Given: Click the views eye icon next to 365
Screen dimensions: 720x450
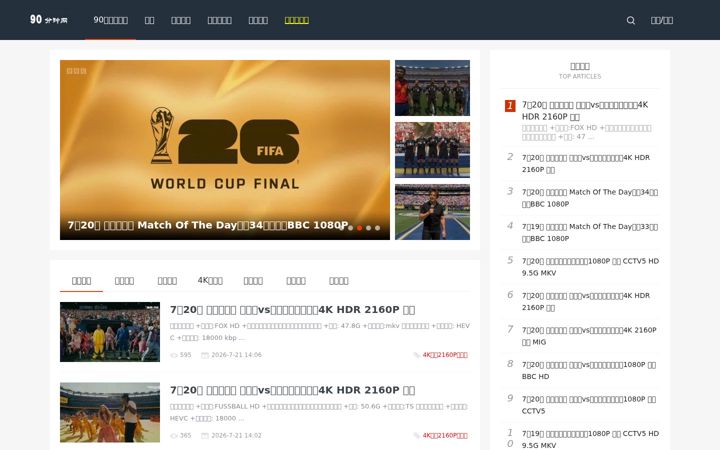Looking at the screenshot, I should coord(174,435).
